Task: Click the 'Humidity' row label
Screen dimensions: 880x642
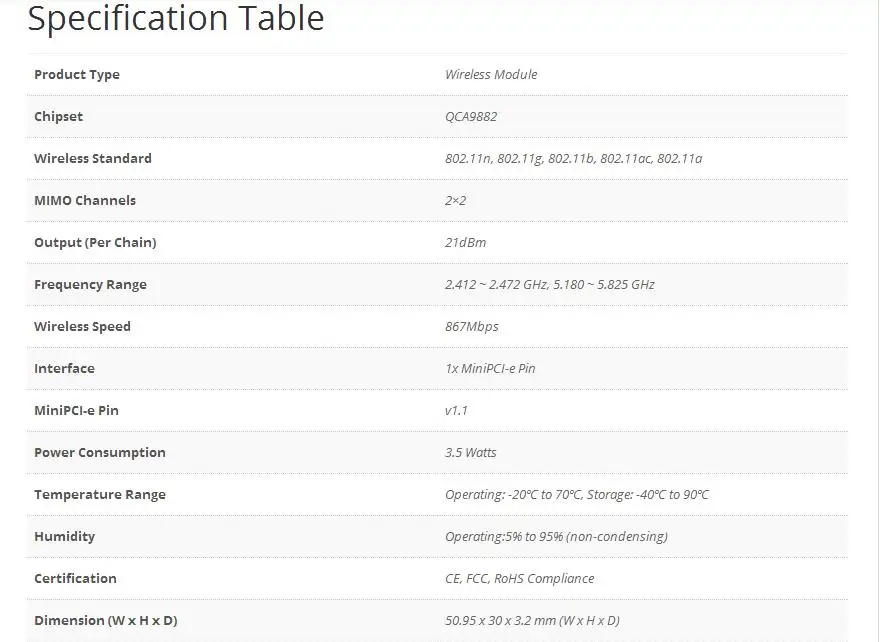Action: point(65,536)
